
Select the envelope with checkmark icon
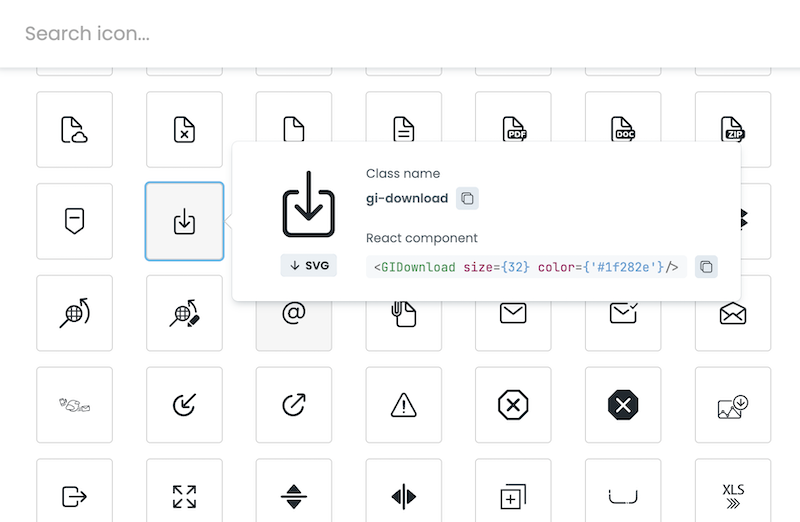(x=623, y=326)
